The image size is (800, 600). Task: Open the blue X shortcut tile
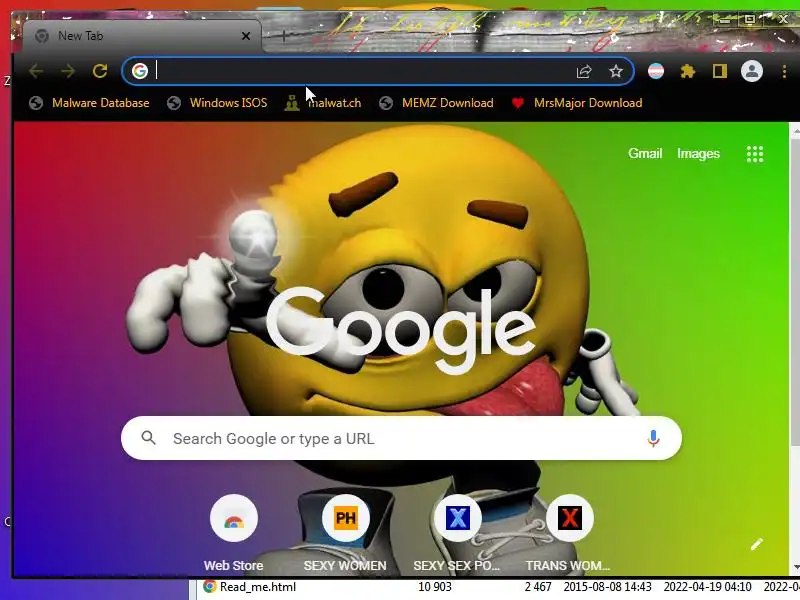[457, 533]
